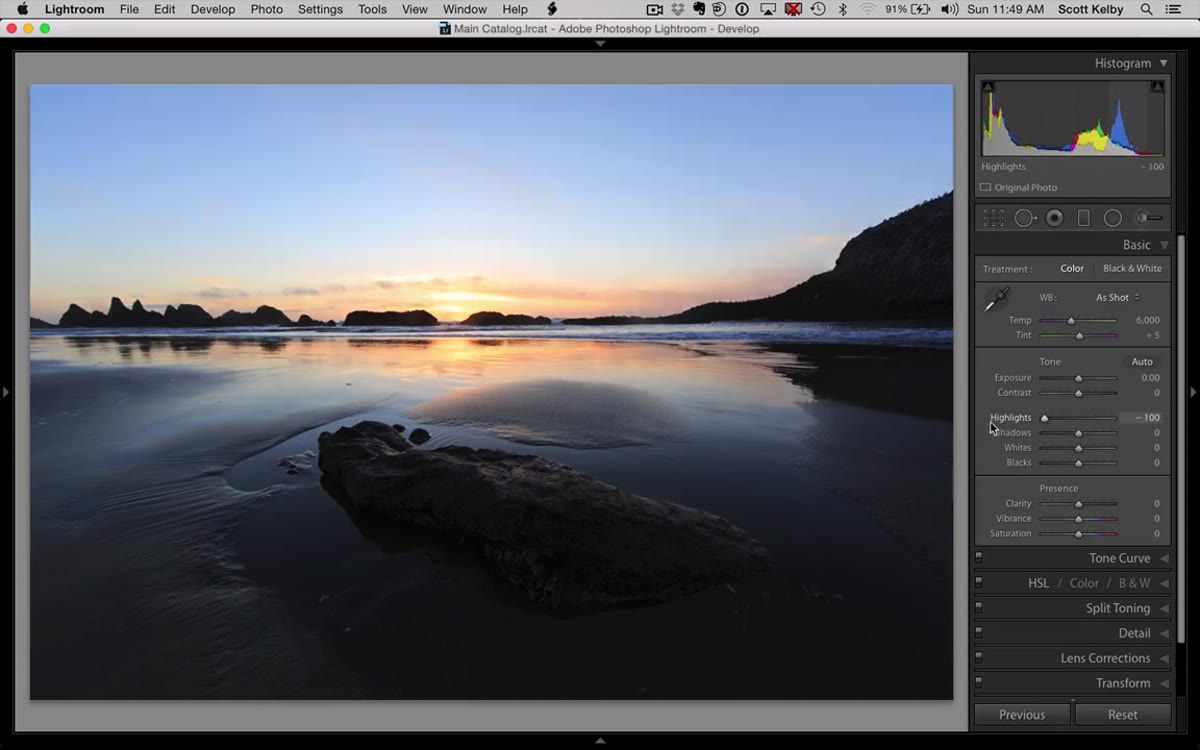The width and height of the screenshot is (1200, 750).
Task: Show the bottom filmstrip panel
Action: tap(600, 741)
